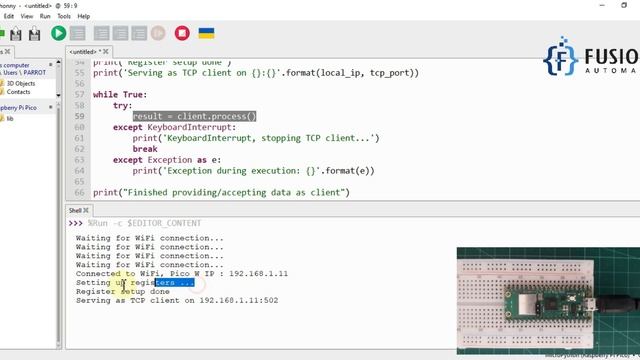Click the Ukraine flag toolbar icon
The height and width of the screenshot is (360, 640).
[206, 33]
